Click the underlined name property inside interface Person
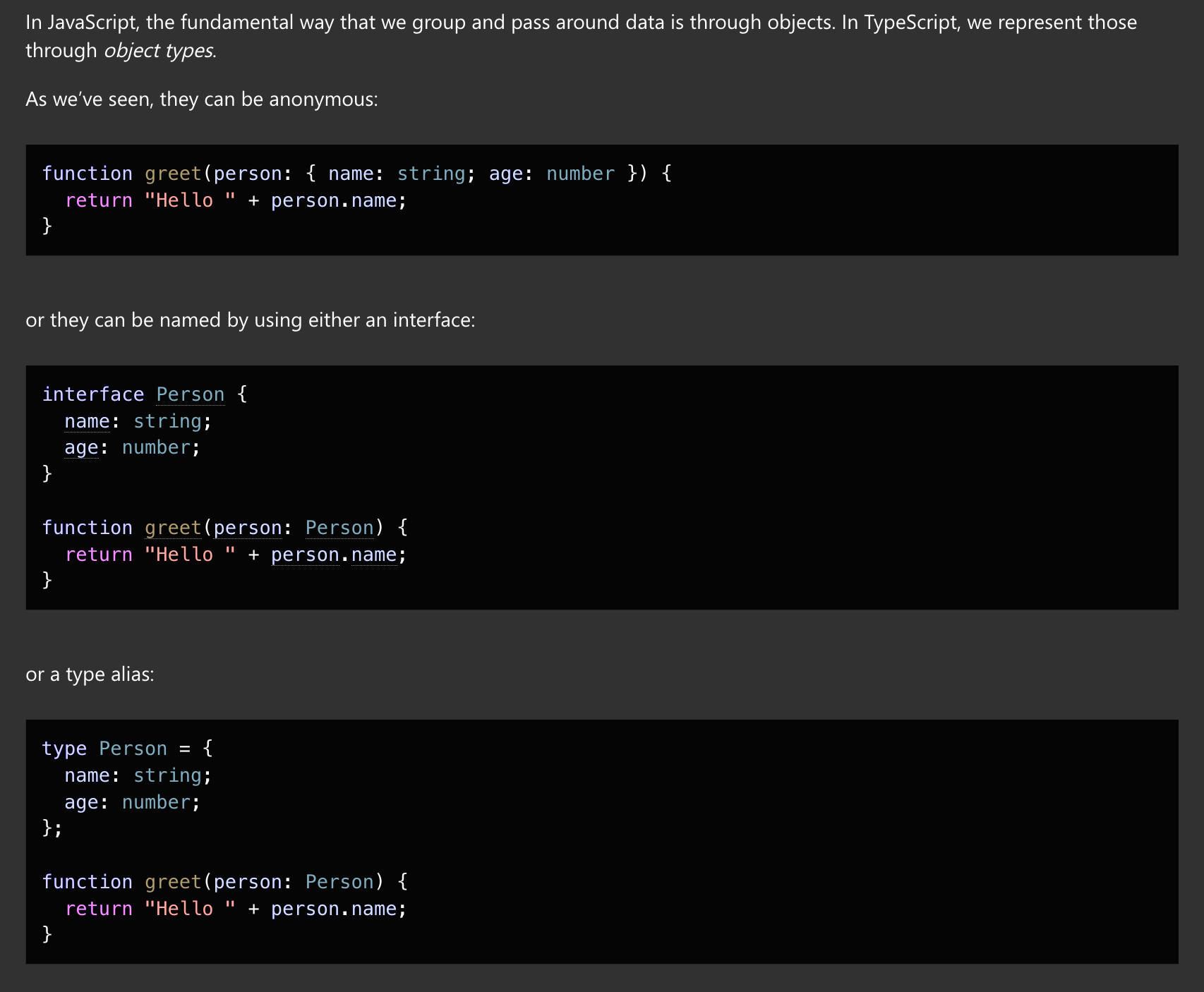 pyautogui.click(x=87, y=421)
